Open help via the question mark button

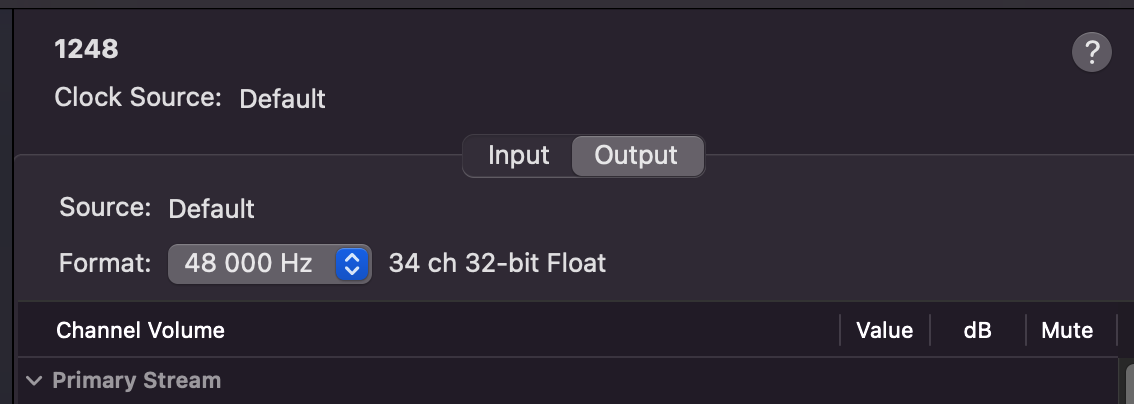1091,52
